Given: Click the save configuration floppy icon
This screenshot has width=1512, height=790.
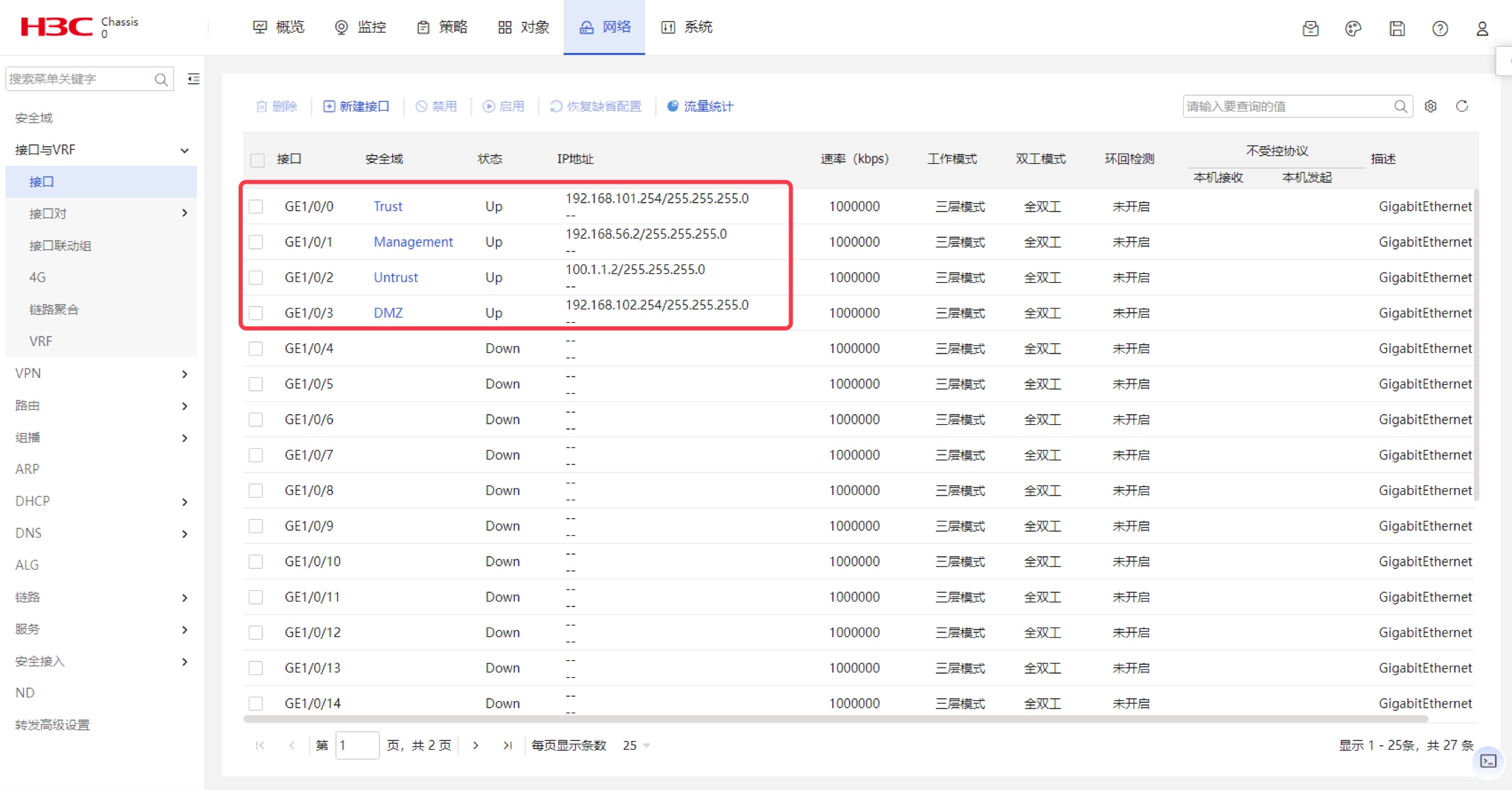Looking at the screenshot, I should pos(1396,29).
